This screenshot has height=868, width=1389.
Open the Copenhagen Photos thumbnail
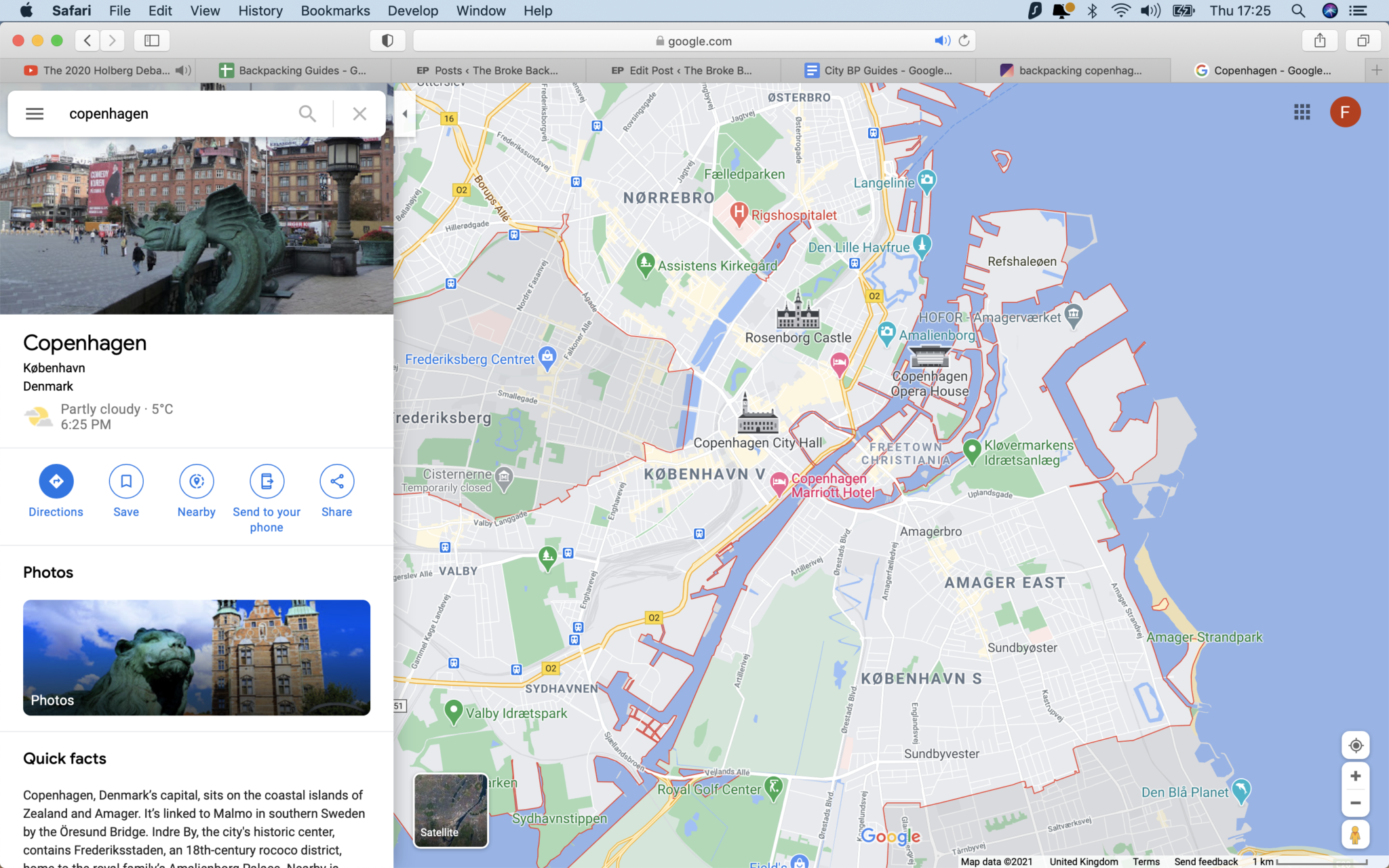tap(197, 657)
